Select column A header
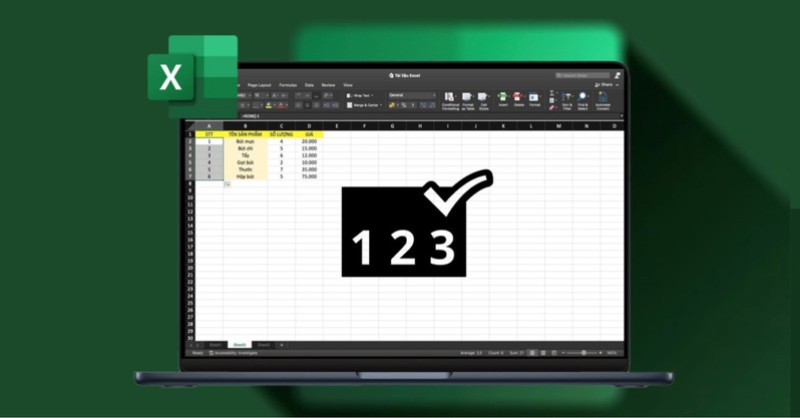 tap(209, 126)
